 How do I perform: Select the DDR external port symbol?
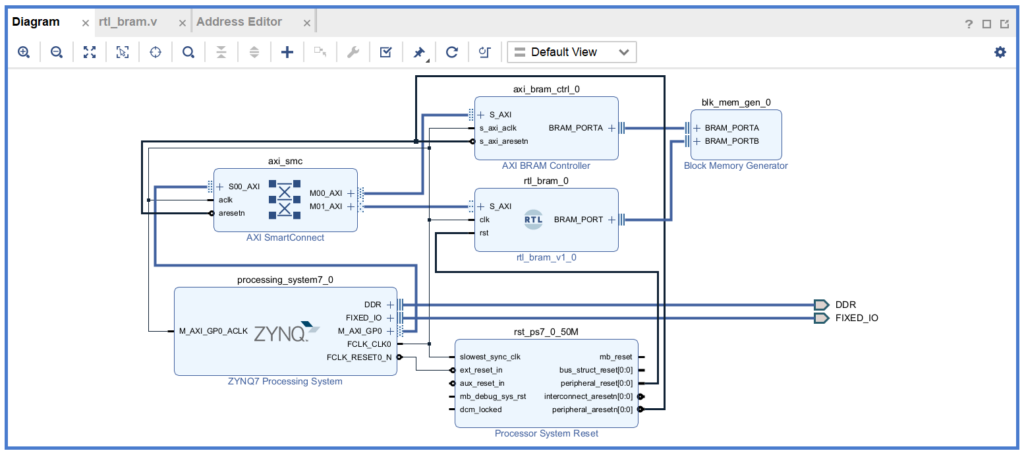coord(822,305)
